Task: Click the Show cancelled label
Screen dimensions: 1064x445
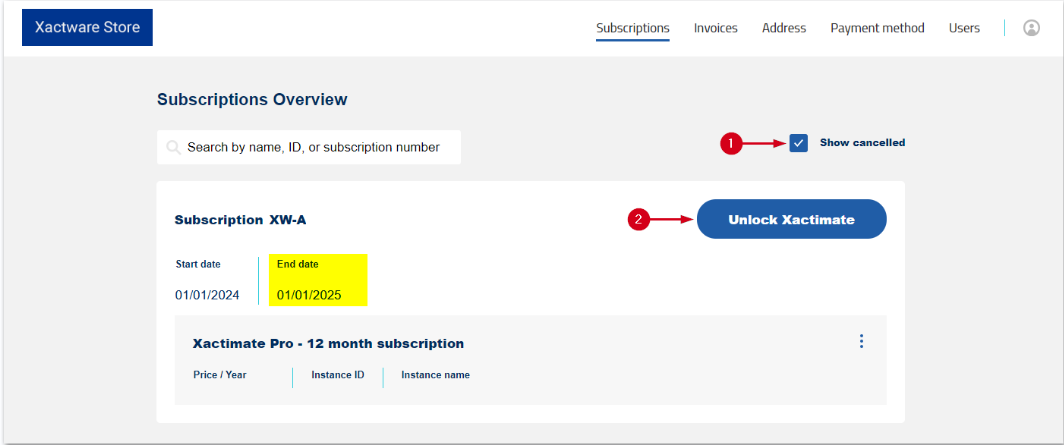Action: 862,143
